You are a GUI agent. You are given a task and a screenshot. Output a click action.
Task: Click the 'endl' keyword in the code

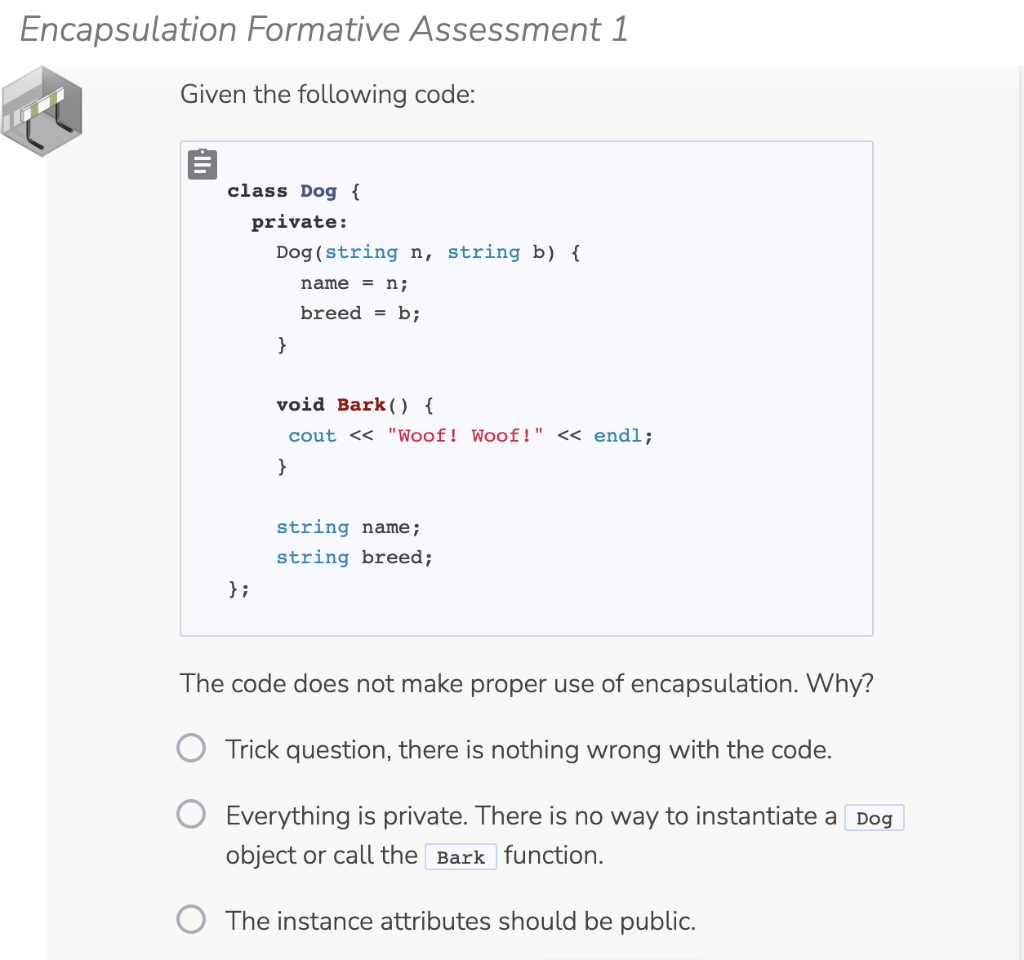(618, 435)
